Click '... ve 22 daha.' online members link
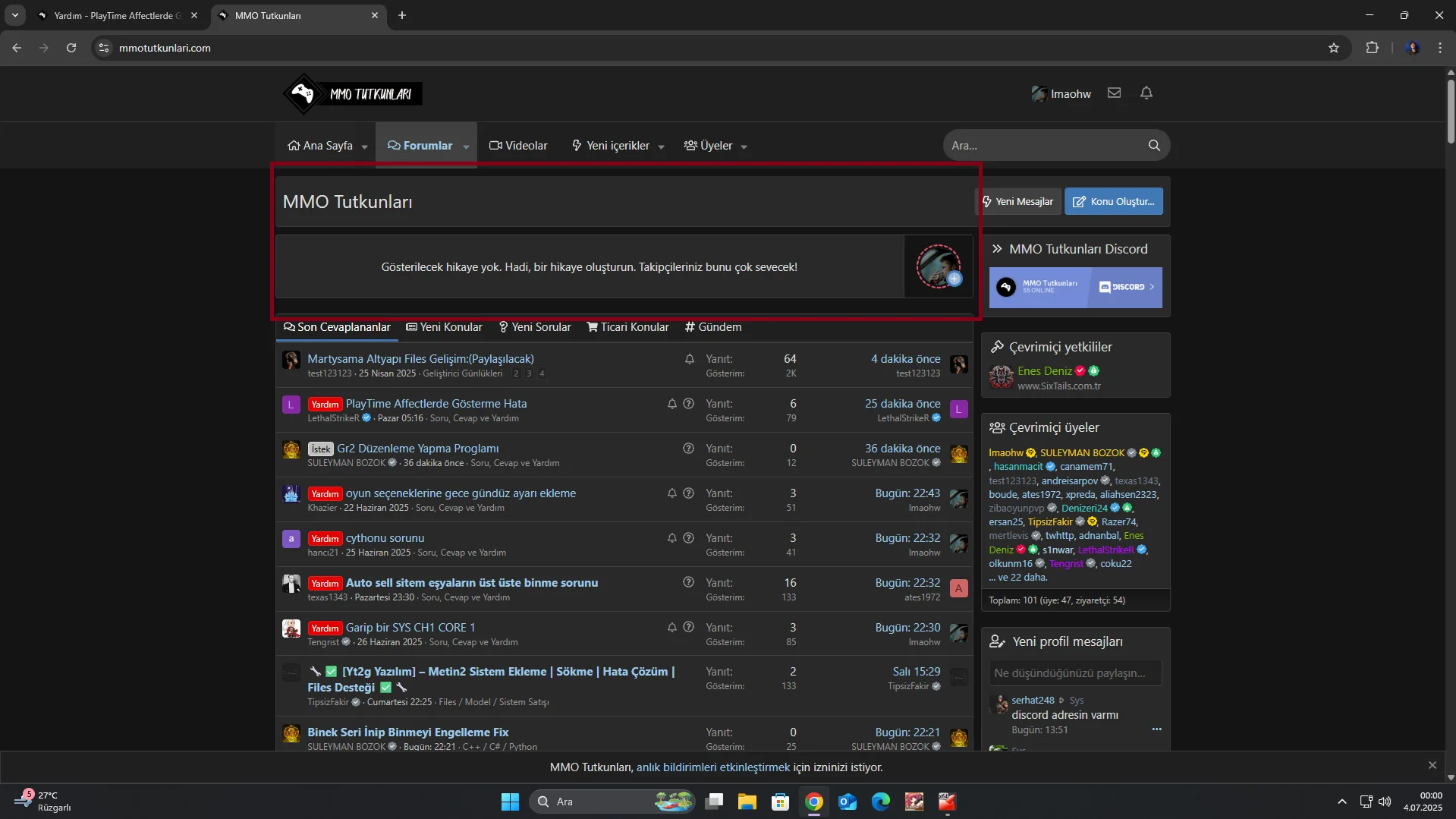 [1018, 577]
